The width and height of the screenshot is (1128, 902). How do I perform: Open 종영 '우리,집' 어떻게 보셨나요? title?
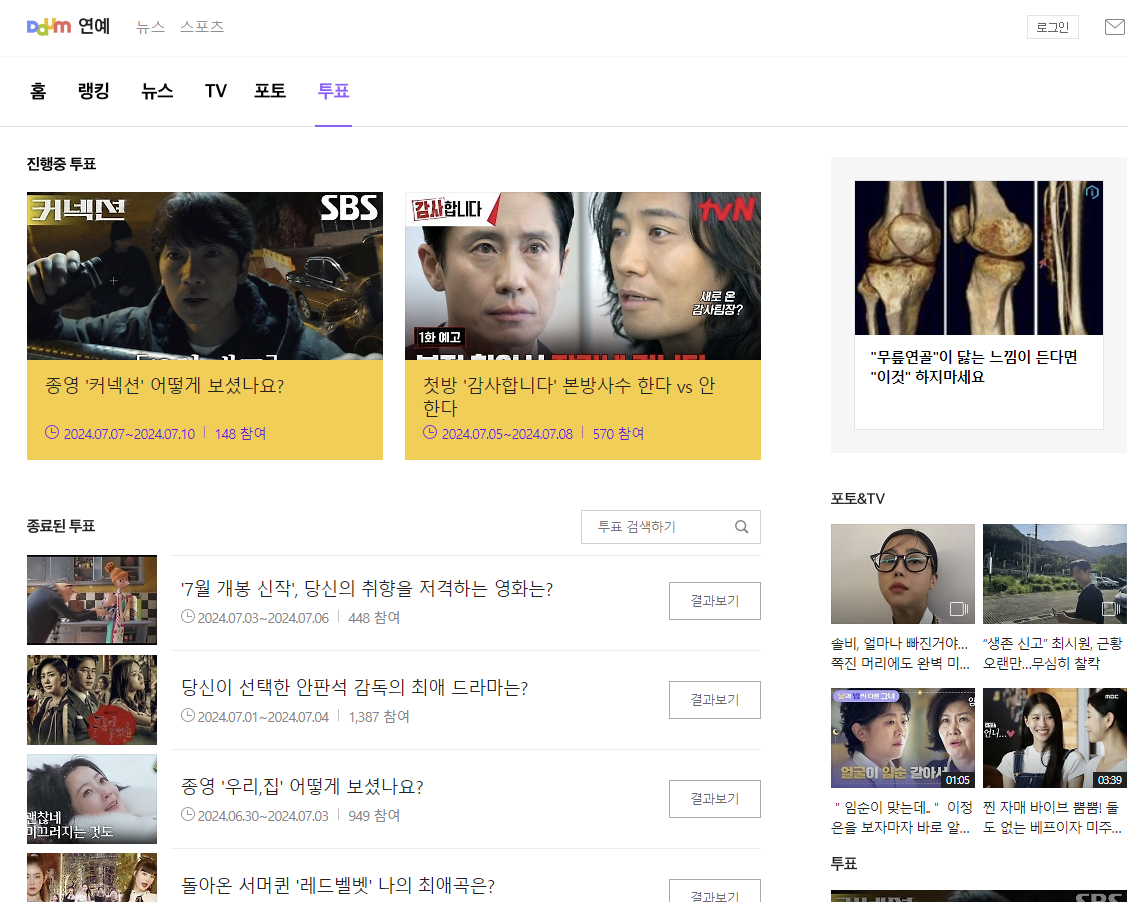tap(302, 786)
